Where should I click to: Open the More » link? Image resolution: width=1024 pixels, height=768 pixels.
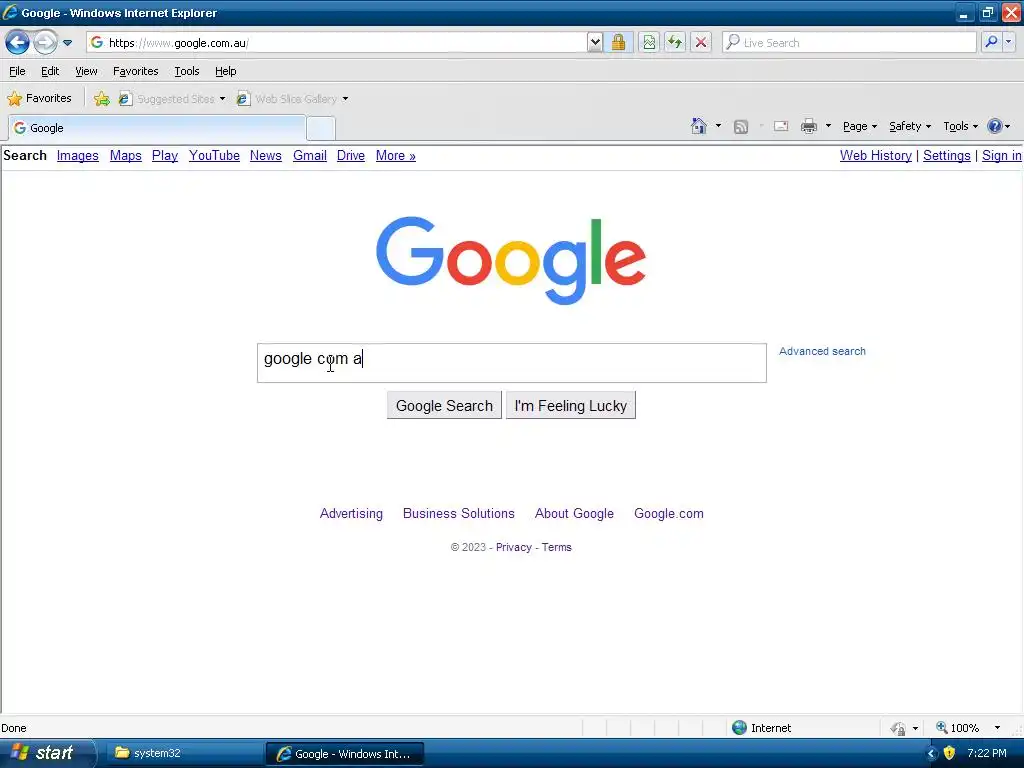[396, 155]
